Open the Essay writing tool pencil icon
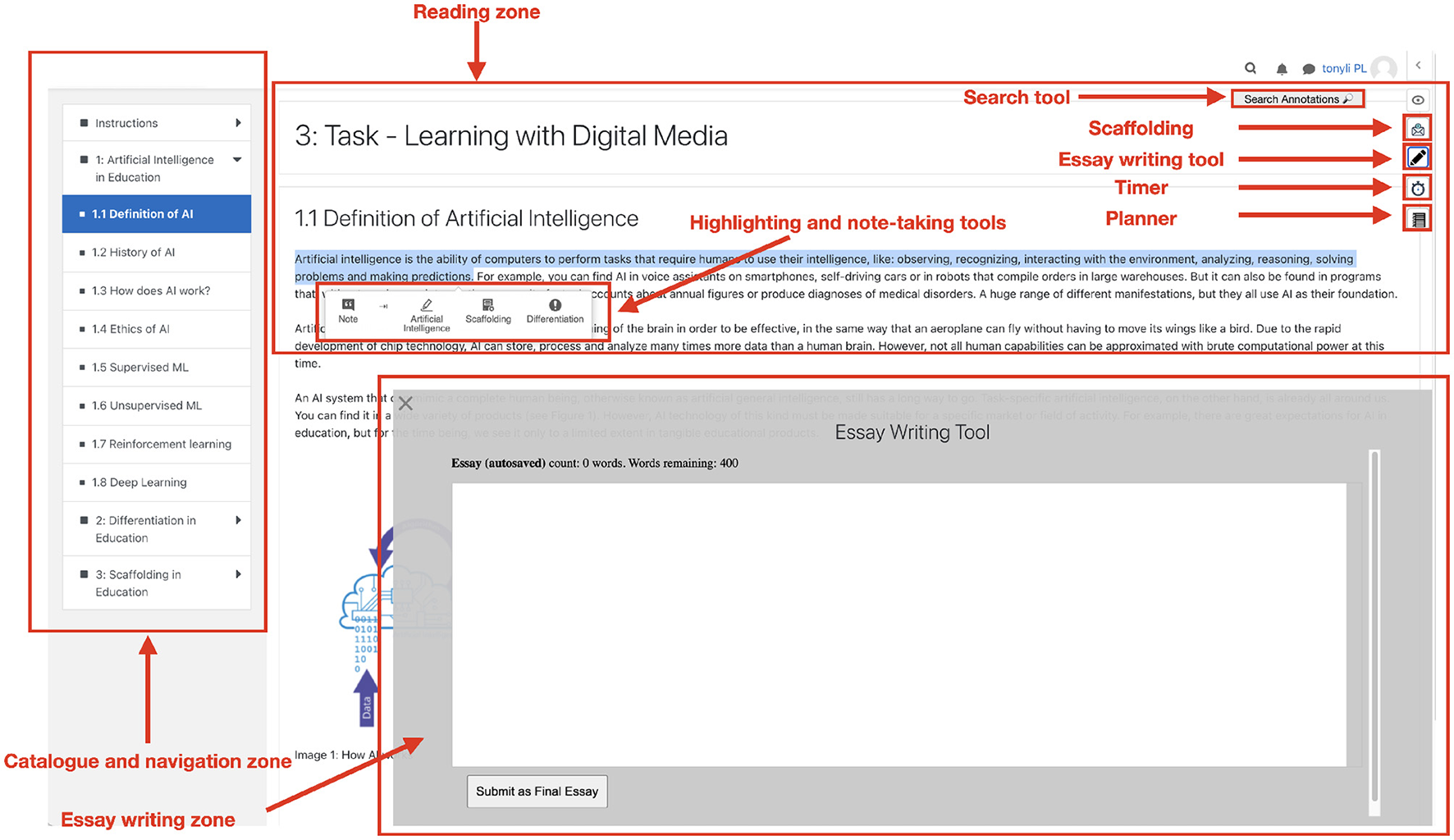 coord(1417,157)
